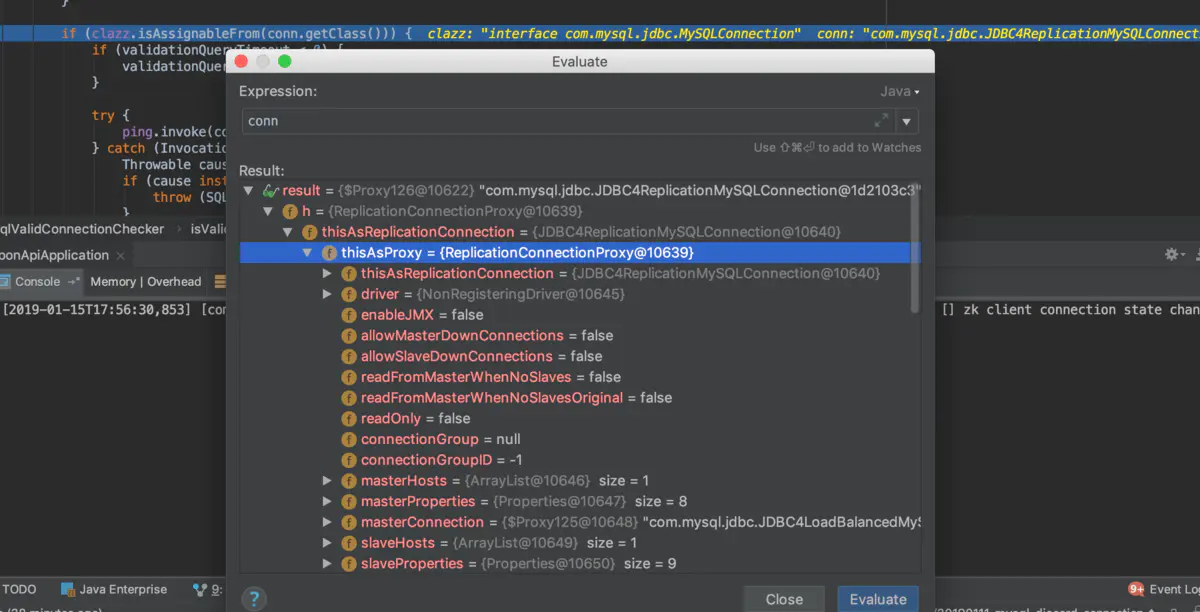The image size is (1200, 612).
Task: Collapse the thisAsProxy node
Action: tap(309, 253)
